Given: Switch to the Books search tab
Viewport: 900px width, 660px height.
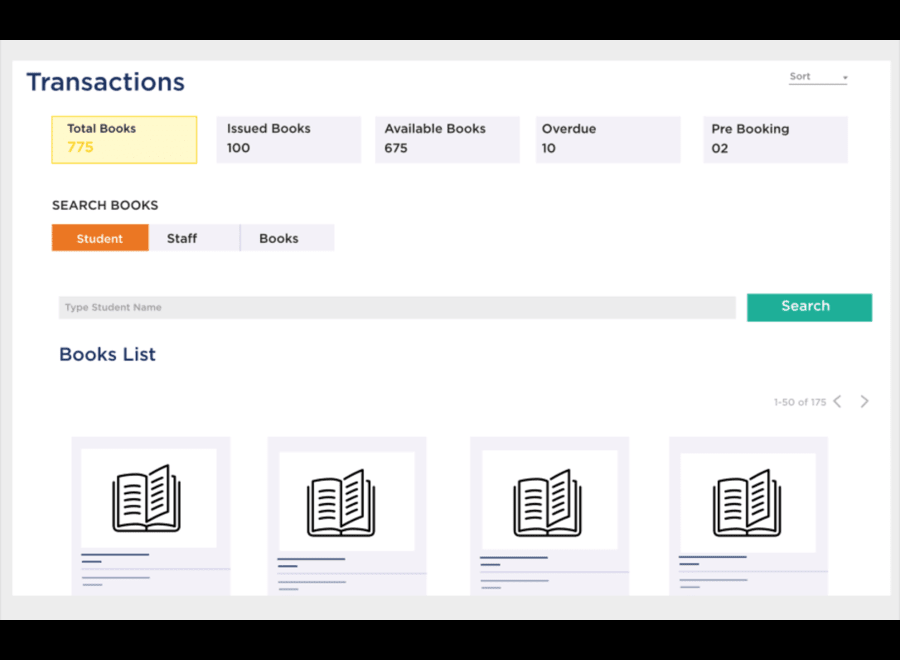Looking at the screenshot, I should [279, 238].
